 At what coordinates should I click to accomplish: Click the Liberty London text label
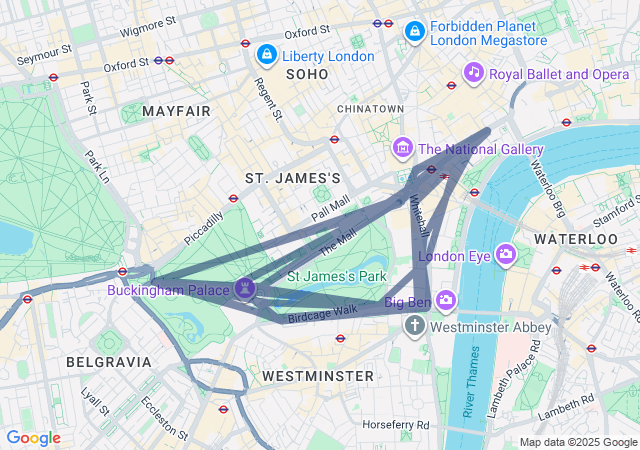(328, 56)
